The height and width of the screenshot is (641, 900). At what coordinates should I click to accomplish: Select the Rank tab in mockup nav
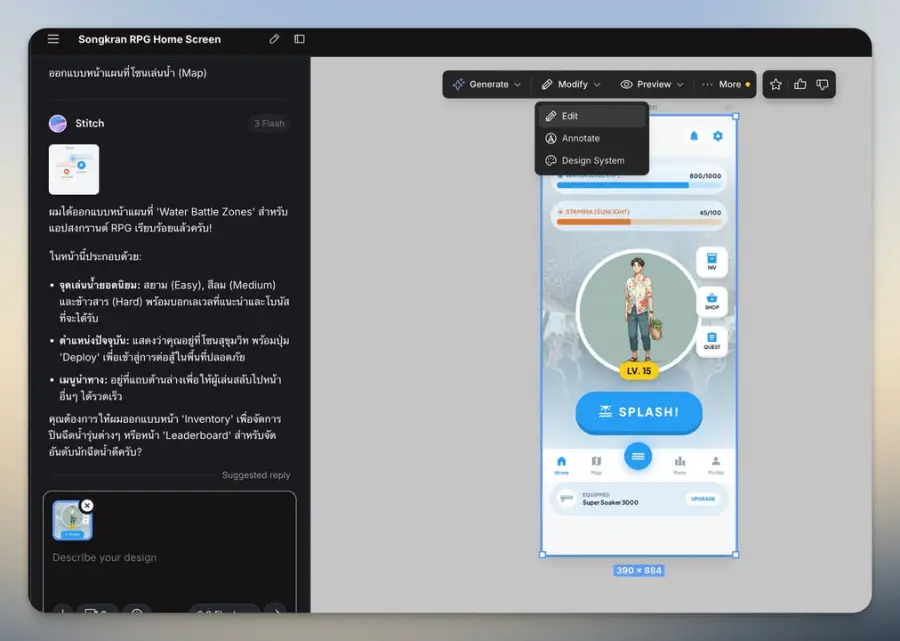click(x=680, y=465)
